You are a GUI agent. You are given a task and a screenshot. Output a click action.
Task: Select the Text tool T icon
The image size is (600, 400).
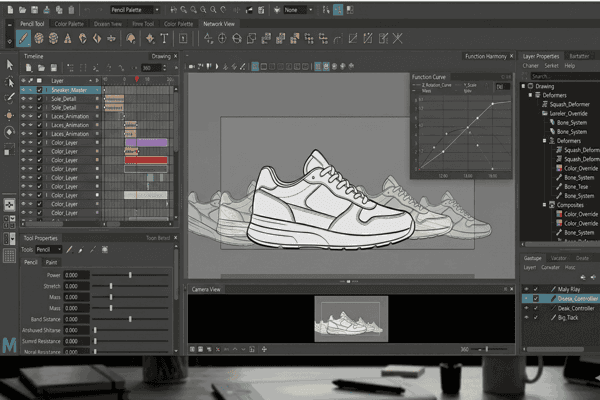point(164,38)
